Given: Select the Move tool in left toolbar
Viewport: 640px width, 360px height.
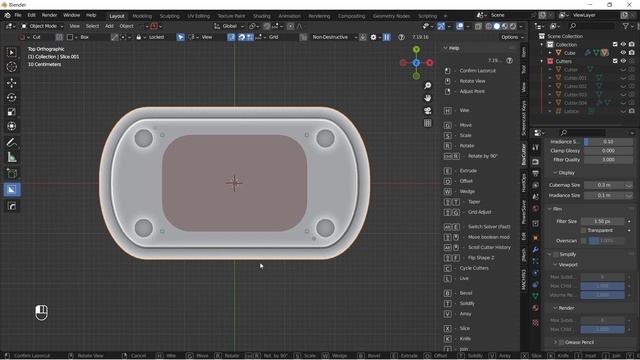Looking at the screenshot, I should click(x=11, y=83).
